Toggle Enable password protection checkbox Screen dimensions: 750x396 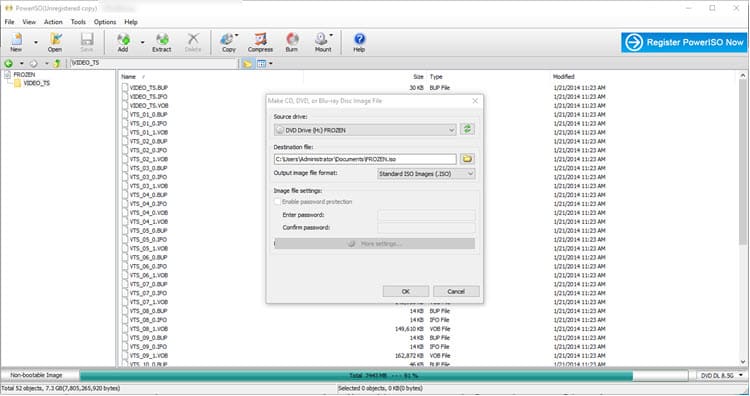[277, 202]
